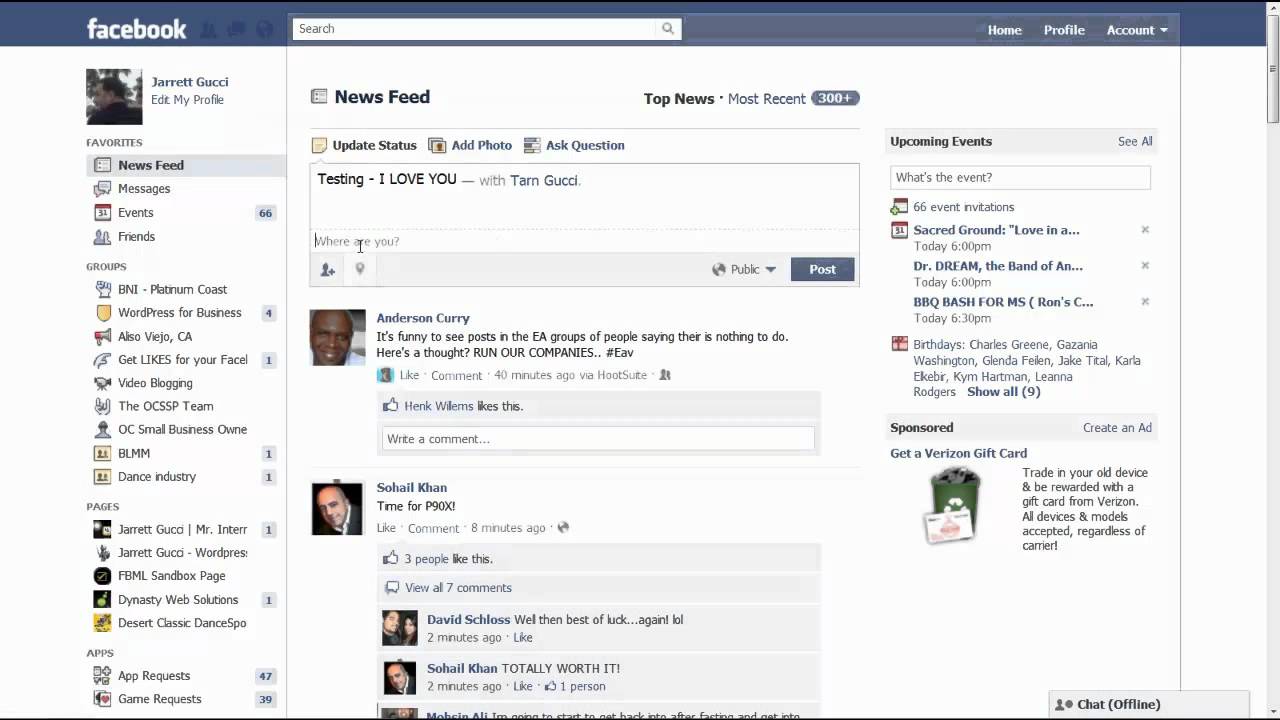Click Create an Ad link

(1117, 428)
